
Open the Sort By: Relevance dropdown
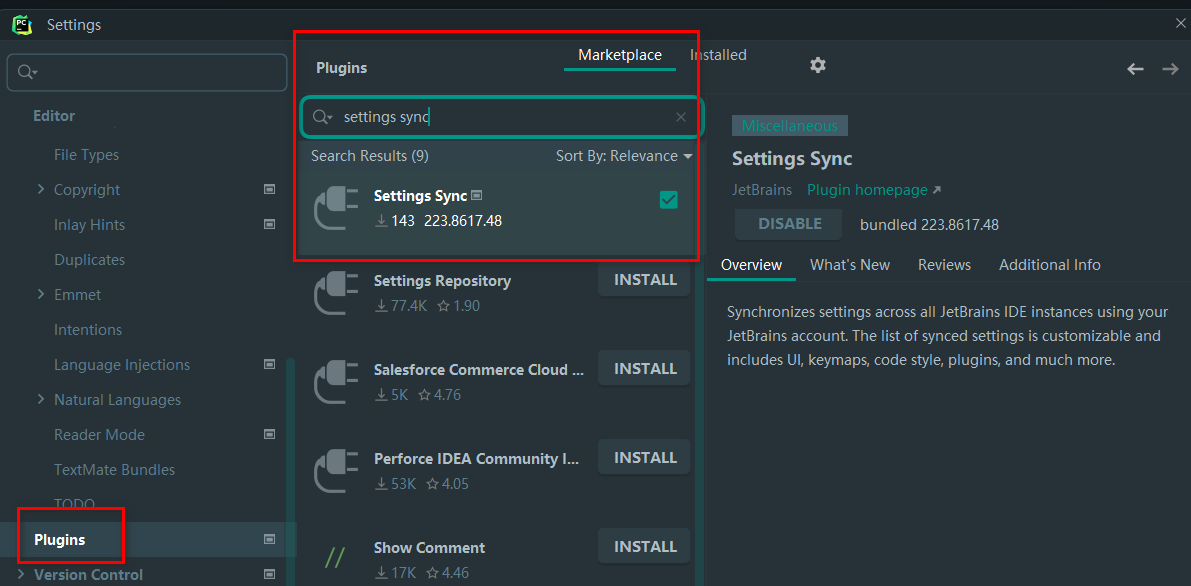point(624,156)
